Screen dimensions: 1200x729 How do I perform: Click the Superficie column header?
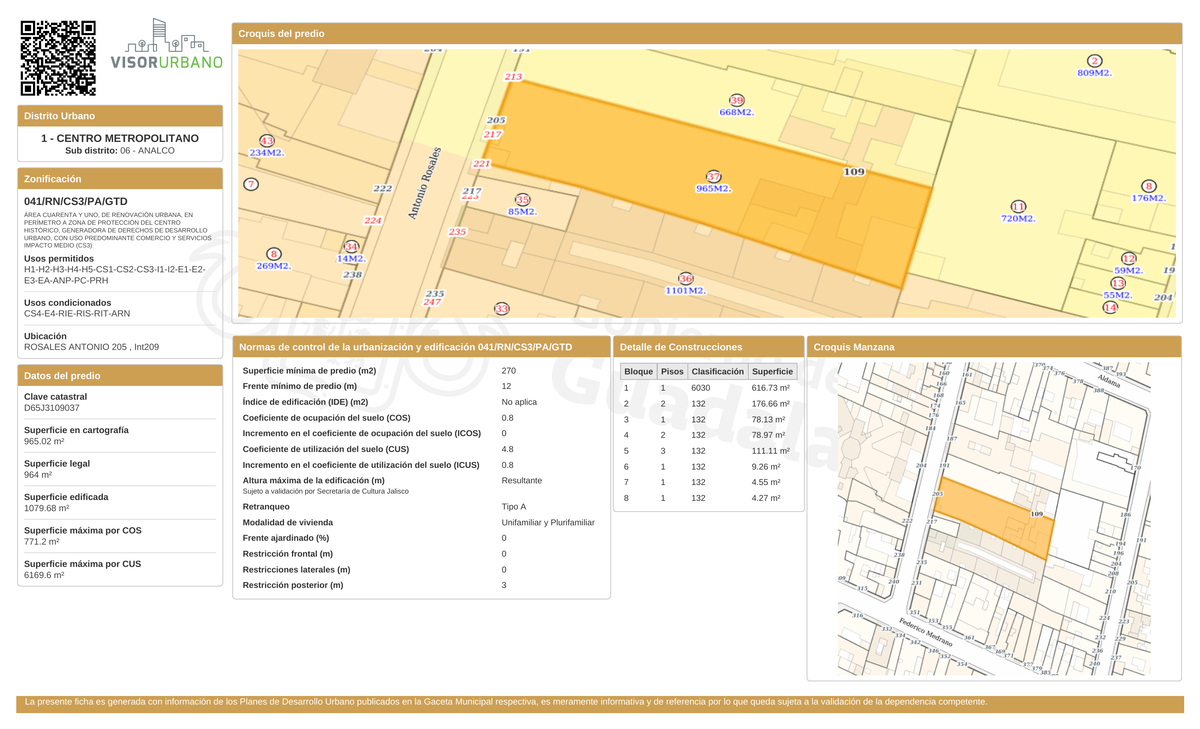point(772,371)
